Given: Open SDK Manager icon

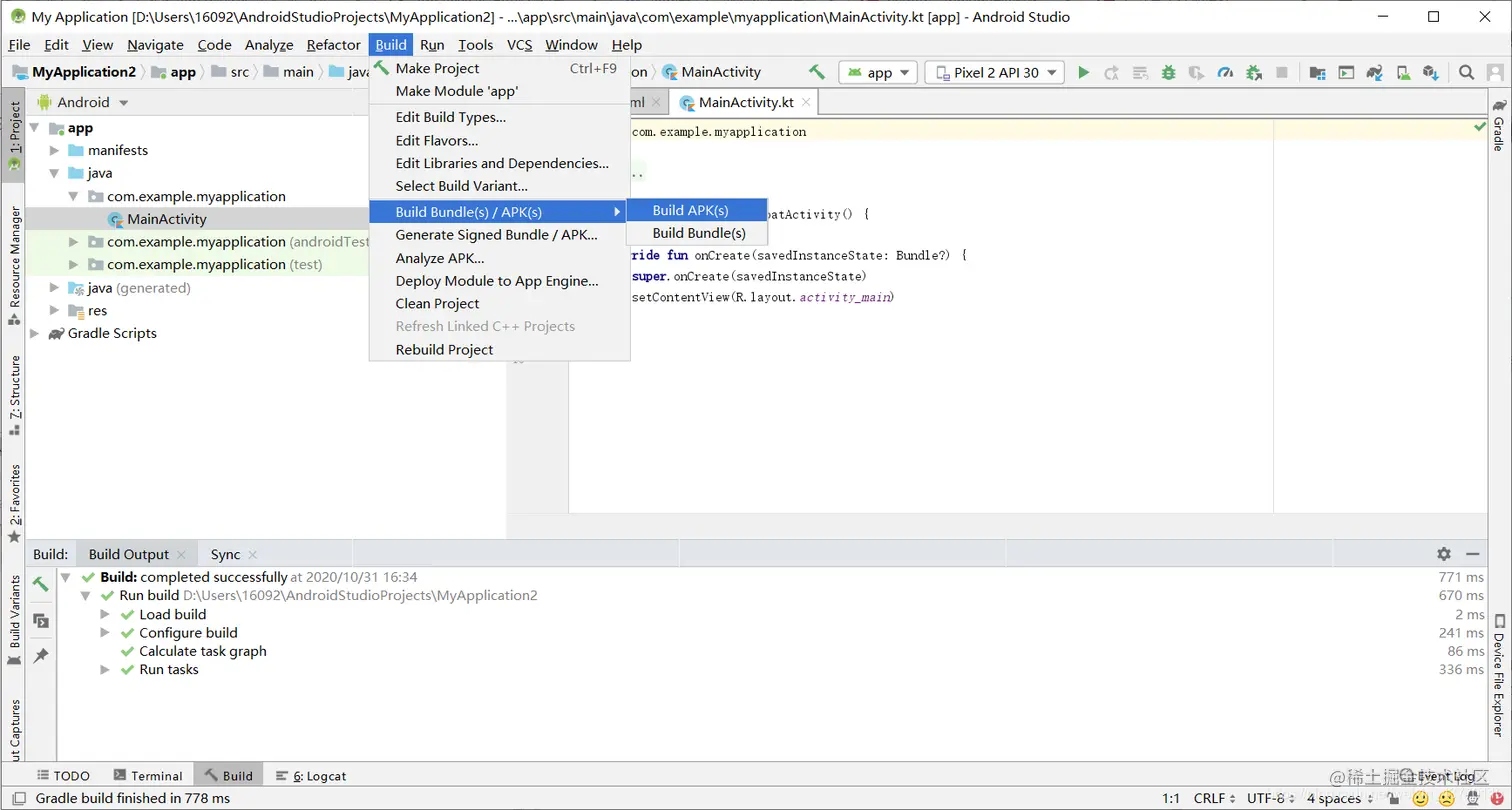Looking at the screenshot, I should [x=1431, y=72].
